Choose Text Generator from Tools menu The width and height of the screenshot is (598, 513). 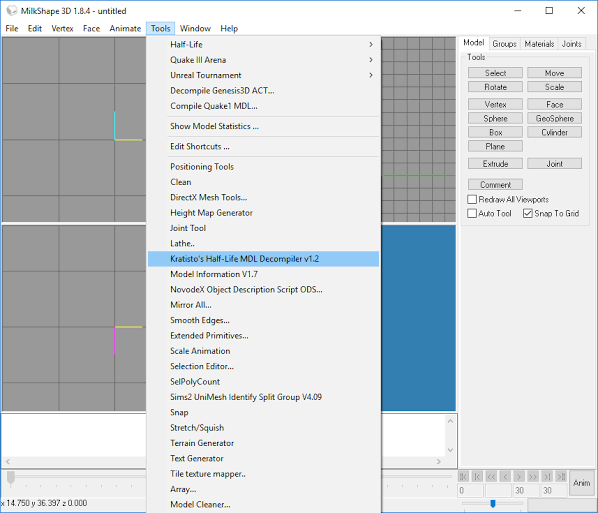click(x=263, y=458)
